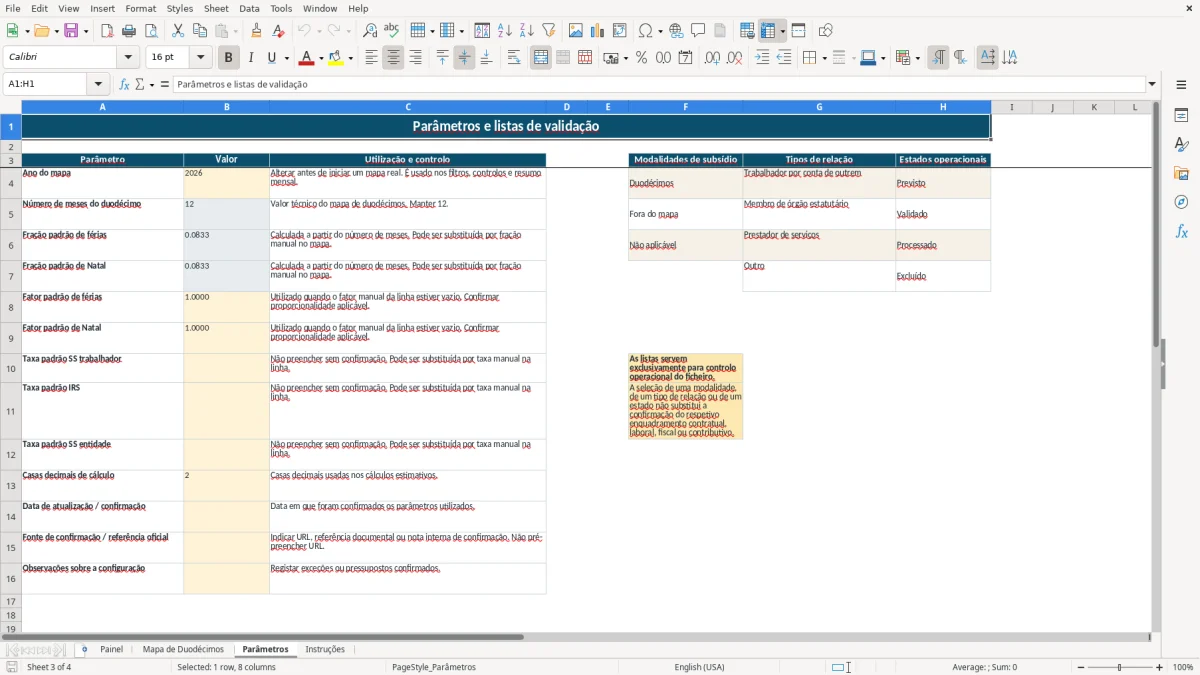Open the font size dropdown
Screen dimensions: 1200x675
[x=201, y=58]
